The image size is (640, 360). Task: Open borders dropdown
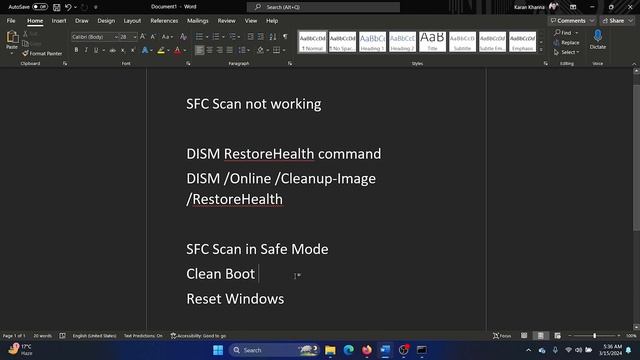tap(284, 50)
